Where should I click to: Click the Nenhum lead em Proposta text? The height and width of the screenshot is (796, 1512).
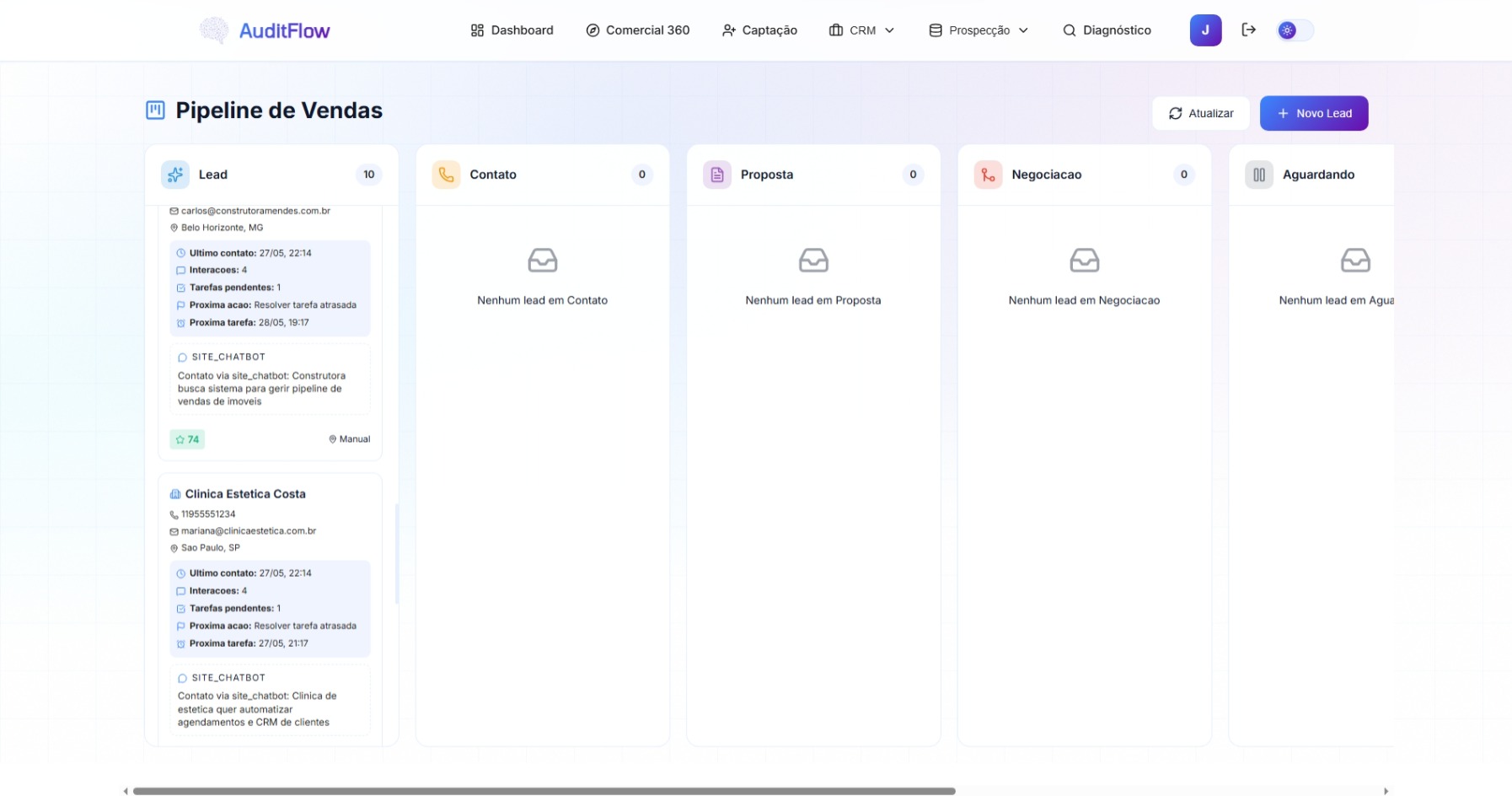813,300
